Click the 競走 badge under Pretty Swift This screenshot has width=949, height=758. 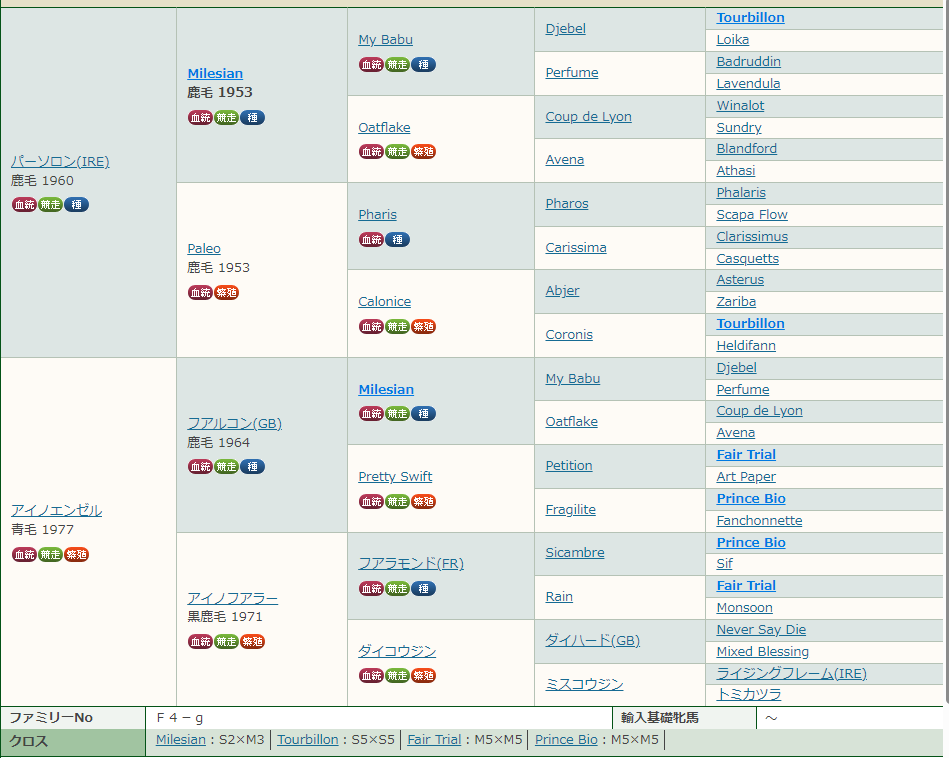(397, 502)
